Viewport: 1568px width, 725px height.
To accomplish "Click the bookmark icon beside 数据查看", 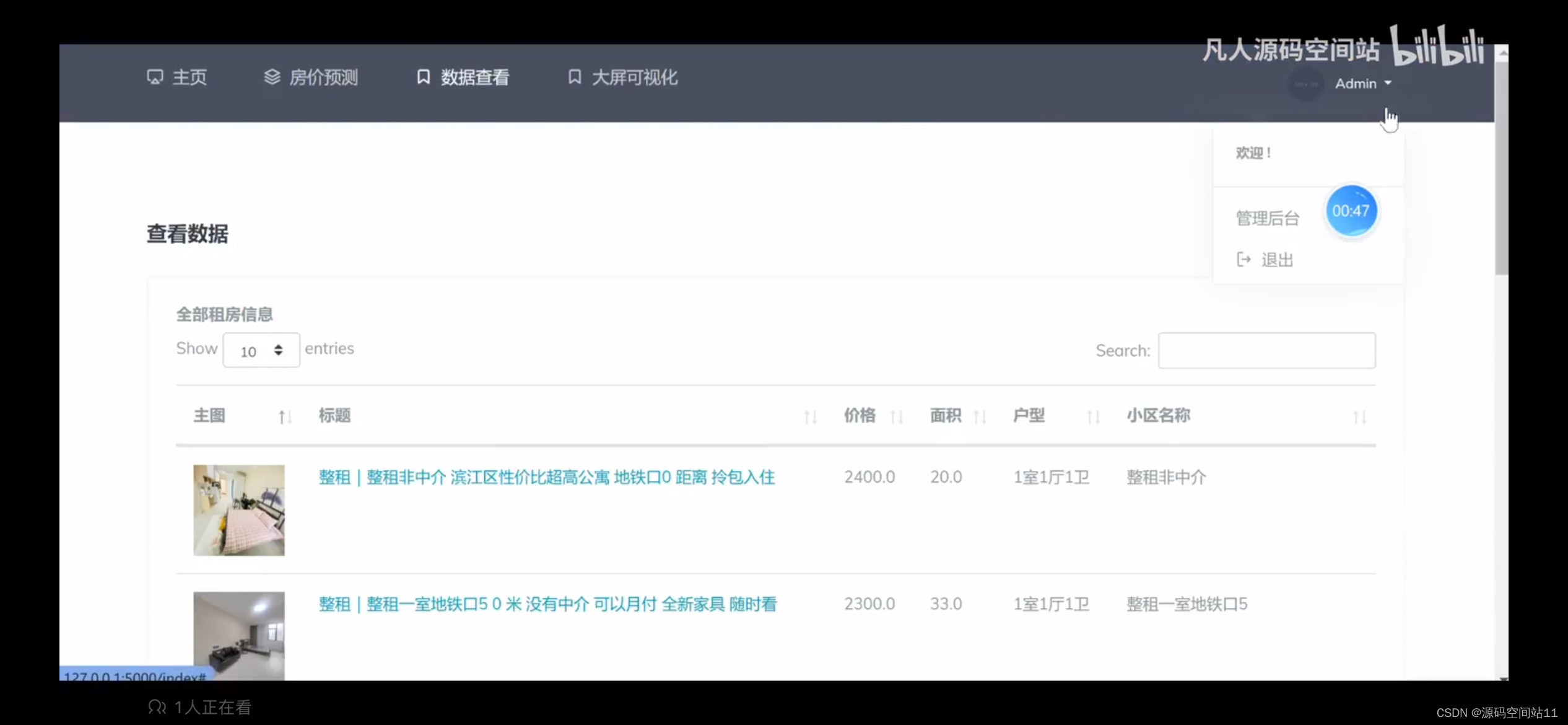I will [x=423, y=77].
